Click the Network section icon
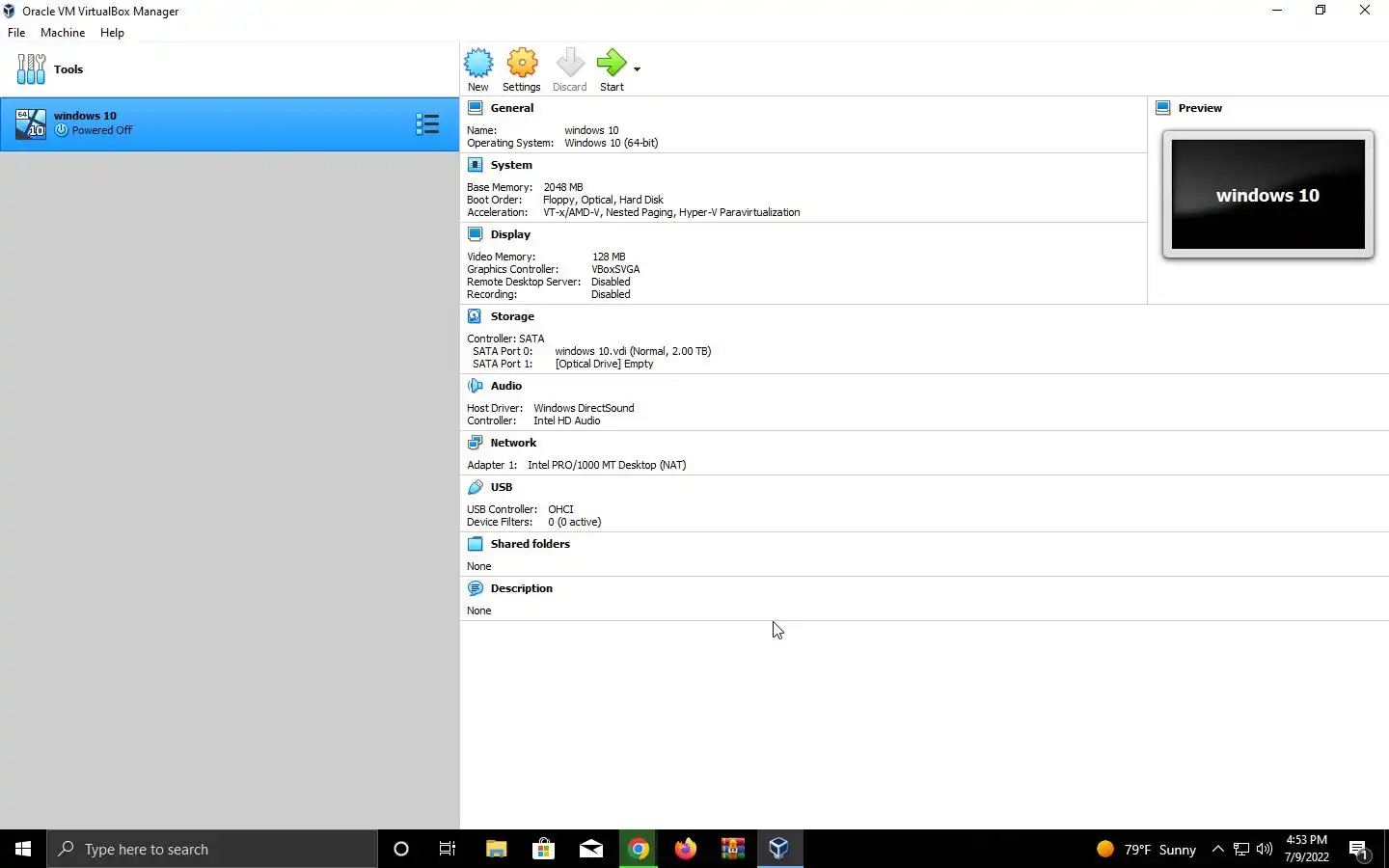Screen dimensions: 1389x868 476,443
